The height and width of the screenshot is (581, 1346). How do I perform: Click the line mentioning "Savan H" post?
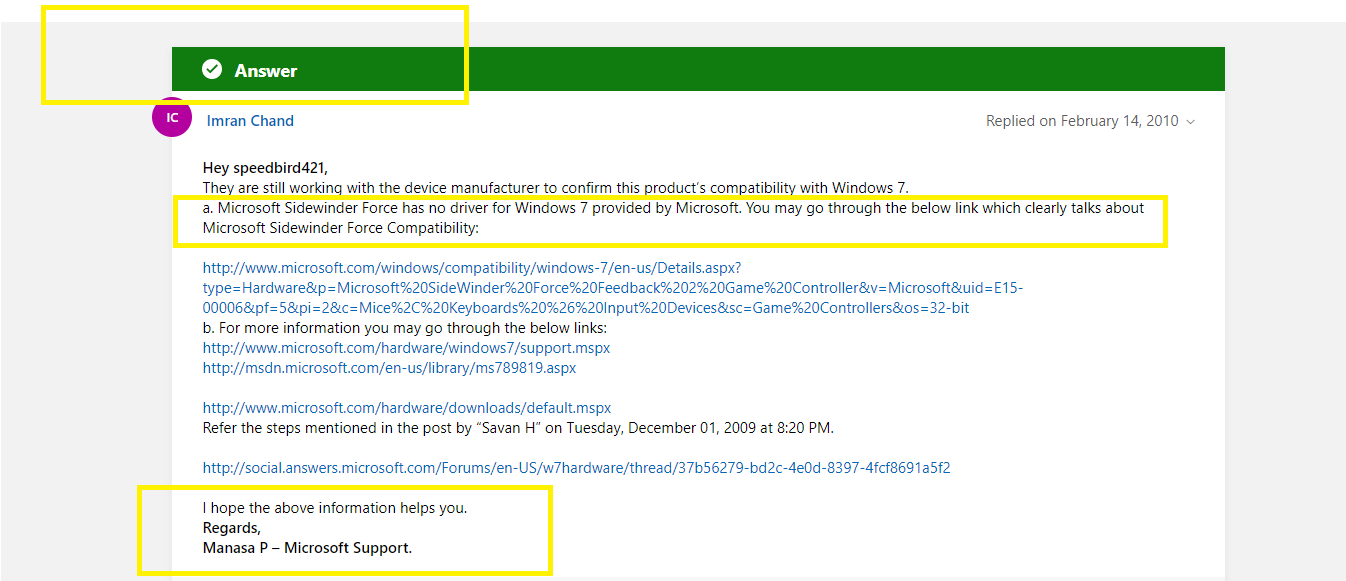pyautogui.click(x=518, y=428)
